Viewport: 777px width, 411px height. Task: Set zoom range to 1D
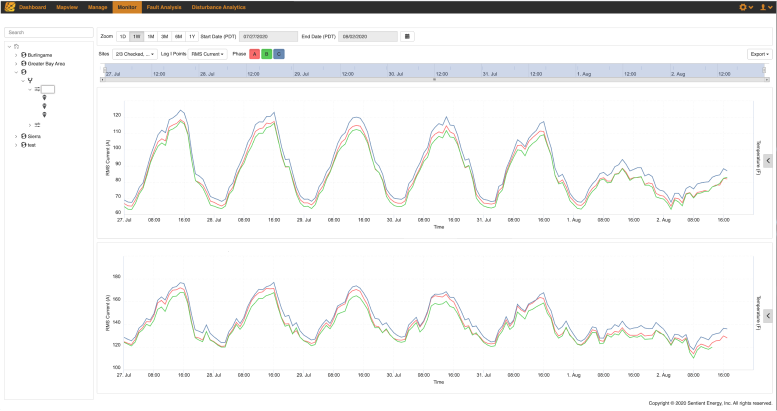coord(123,37)
